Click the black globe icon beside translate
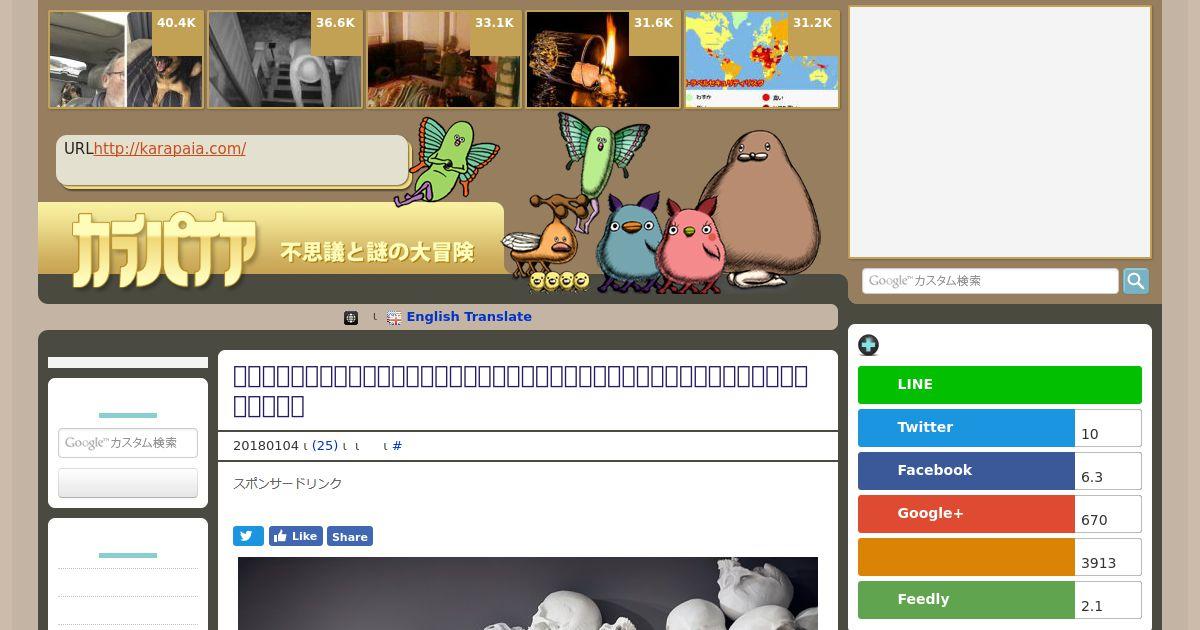Viewport: 1200px width, 630px height. (x=351, y=318)
